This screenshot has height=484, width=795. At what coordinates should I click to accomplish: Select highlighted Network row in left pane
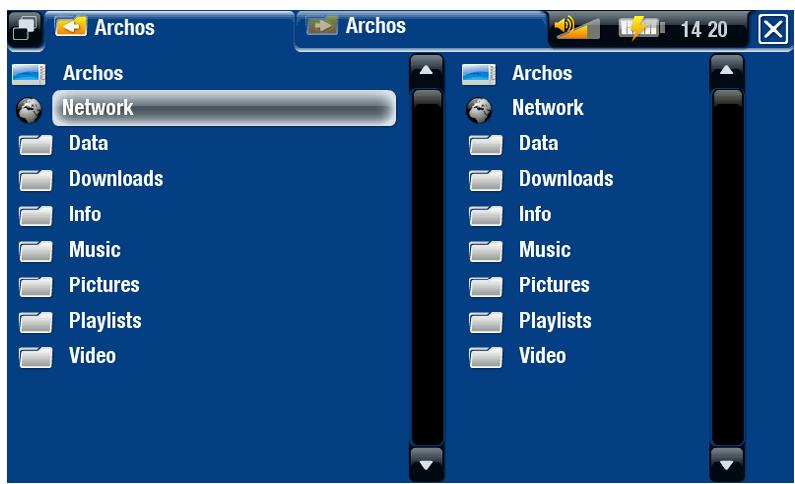tap(224, 108)
